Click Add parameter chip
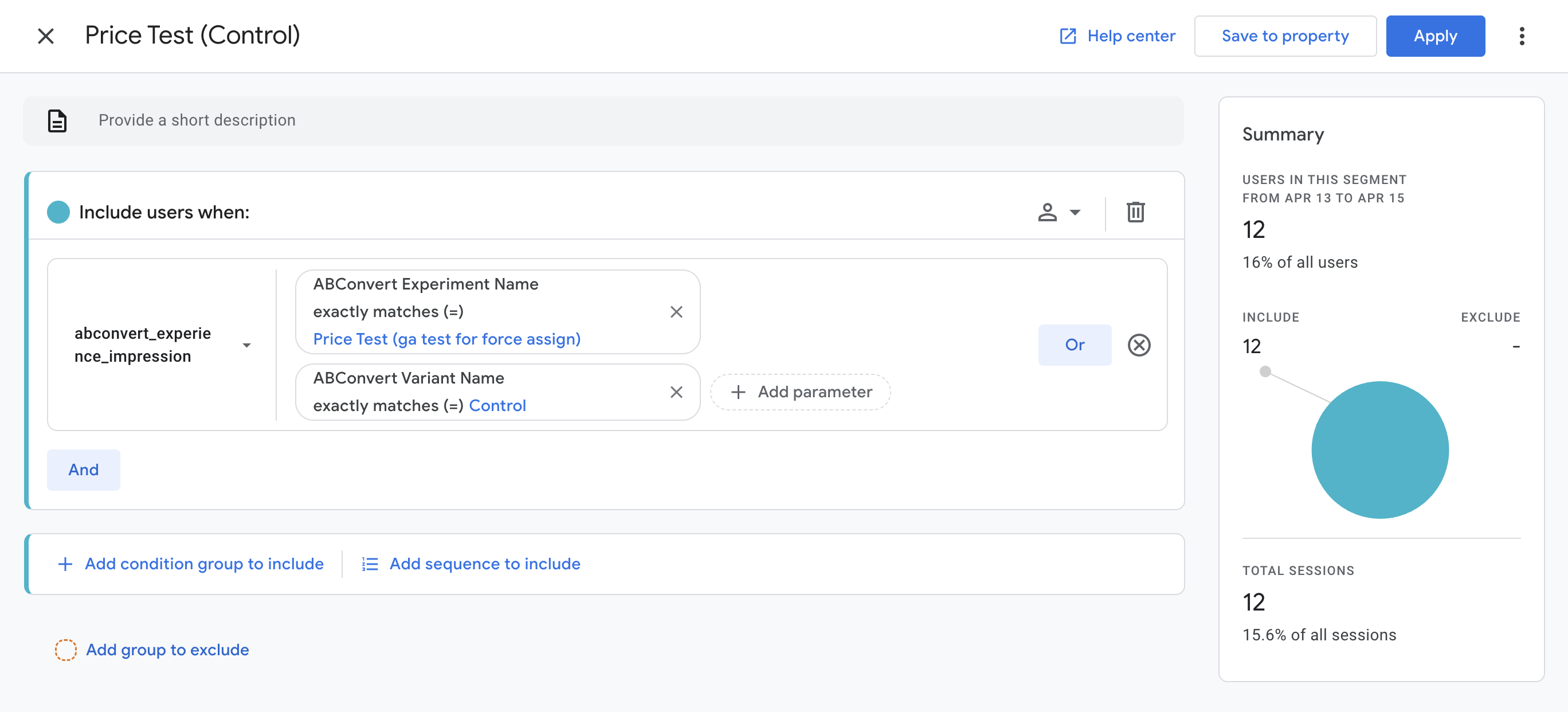This screenshot has width=1568, height=712. click(800, 392)
